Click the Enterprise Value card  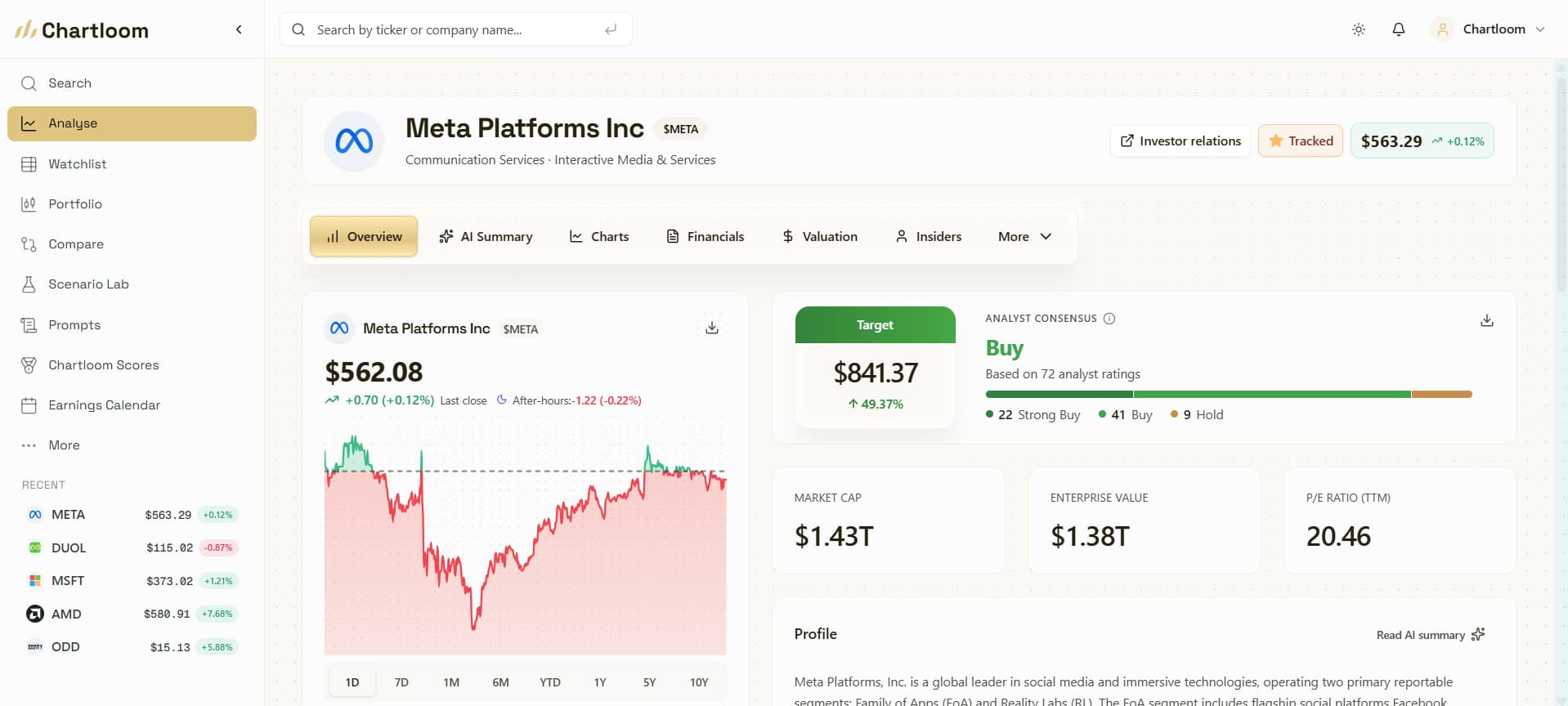[1144, 521]
